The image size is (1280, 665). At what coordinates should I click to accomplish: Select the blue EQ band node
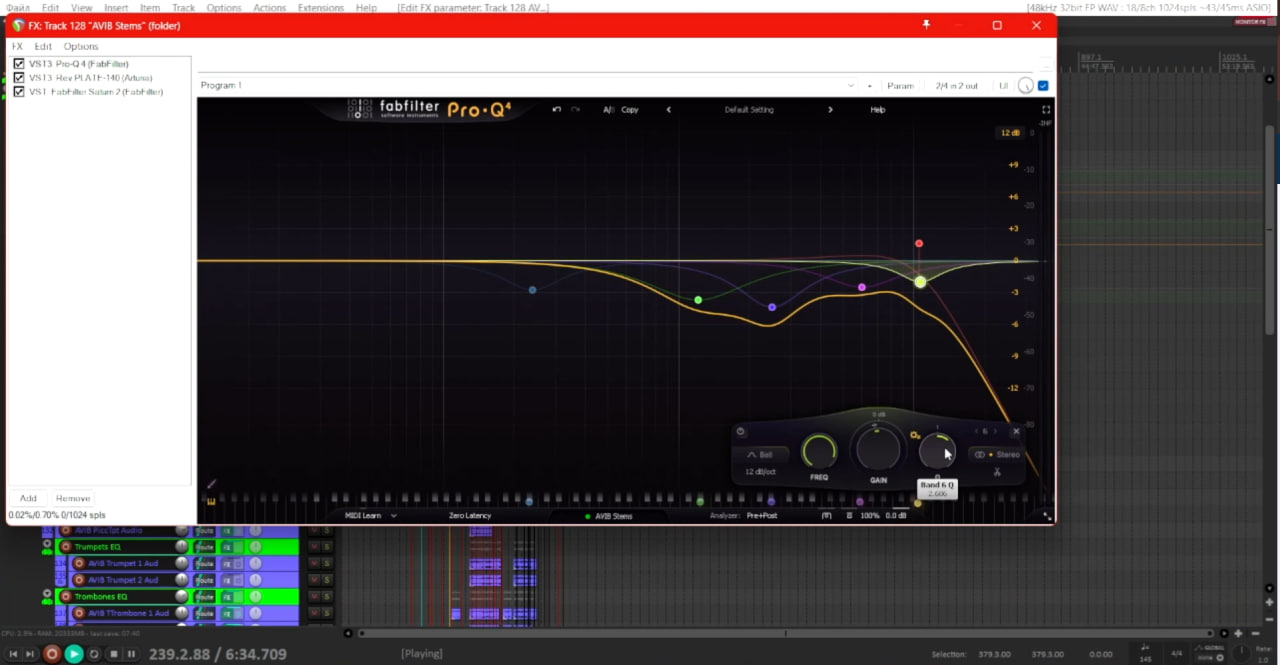[532, 290]
